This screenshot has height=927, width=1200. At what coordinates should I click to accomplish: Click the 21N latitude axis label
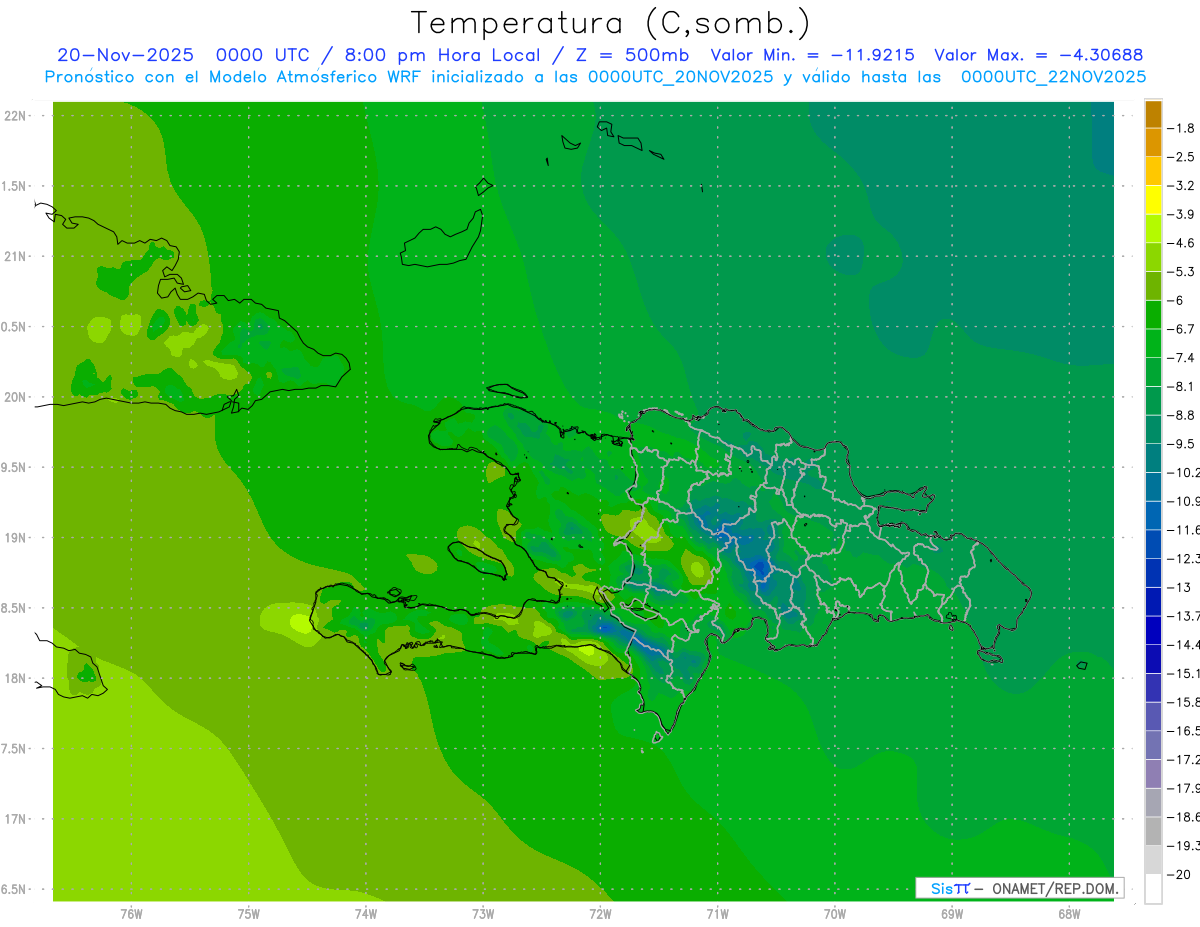pos(16,256)
